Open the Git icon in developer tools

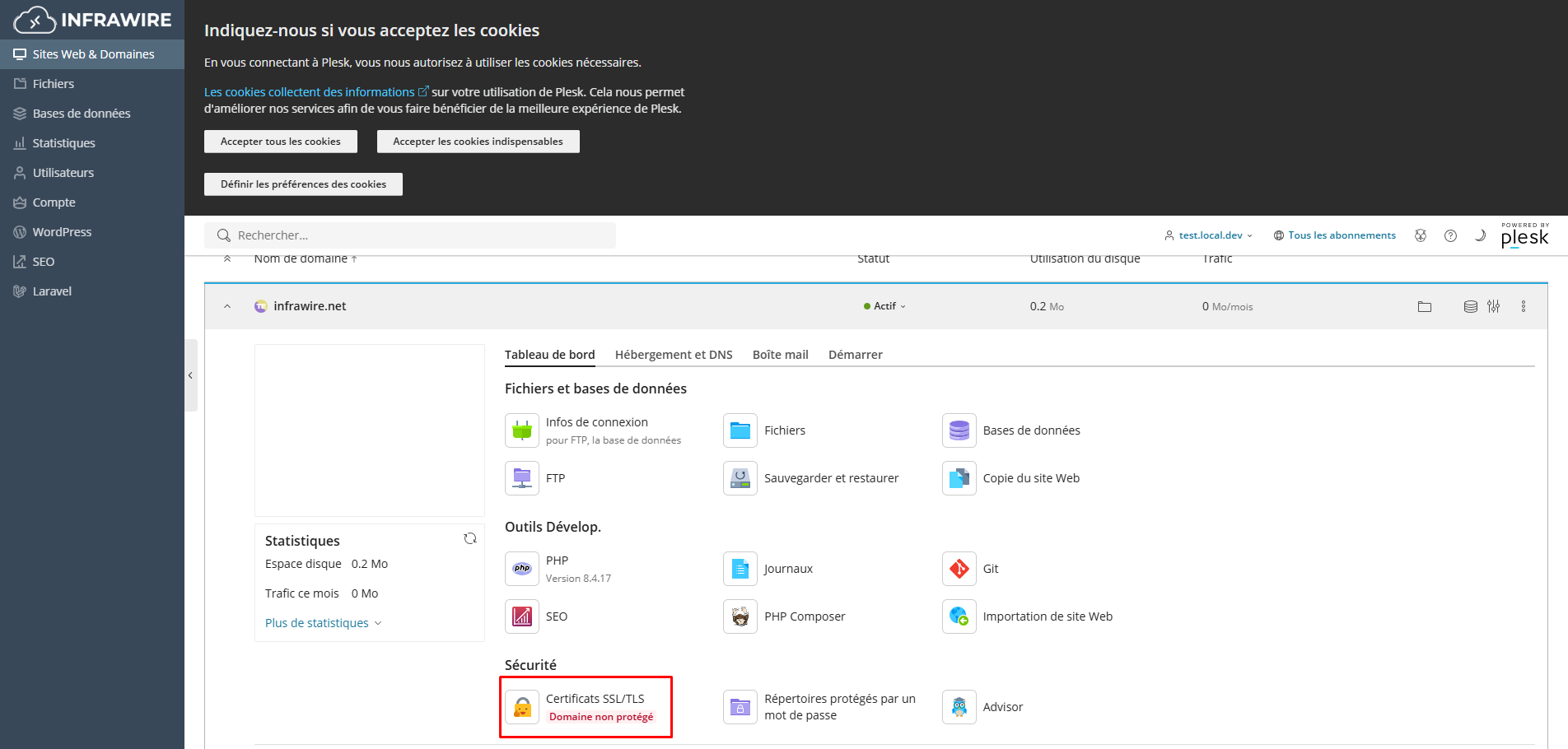tap(959, 569)
